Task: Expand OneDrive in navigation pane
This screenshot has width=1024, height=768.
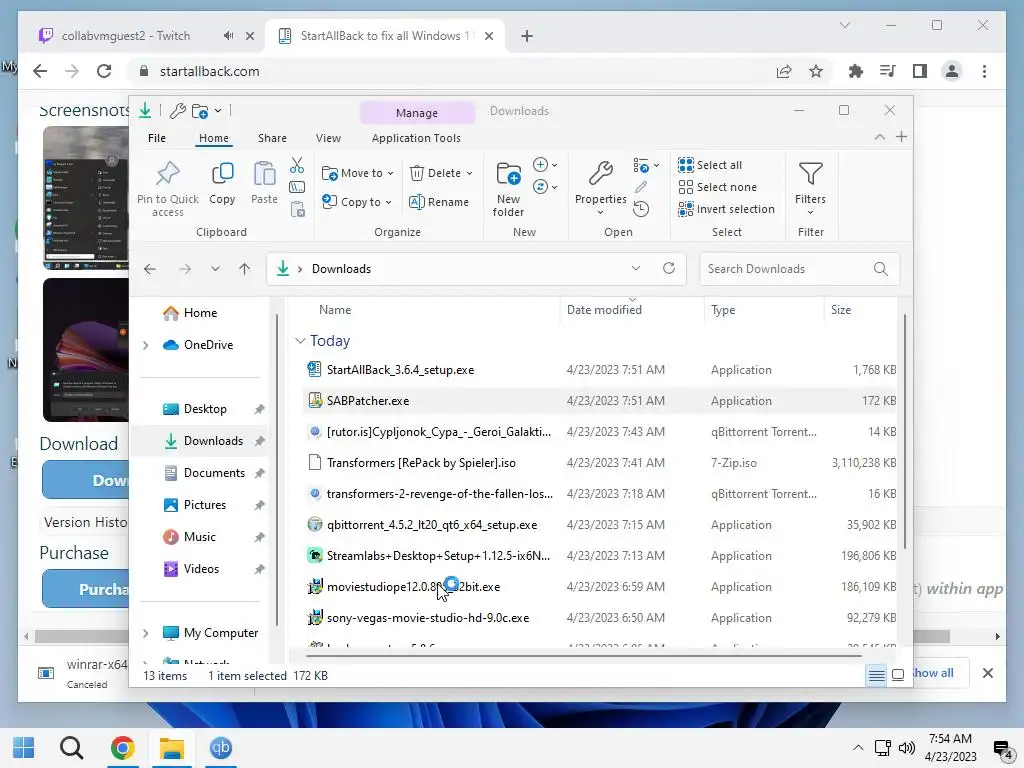Action: pyautogui.click(x=146, y=345)
